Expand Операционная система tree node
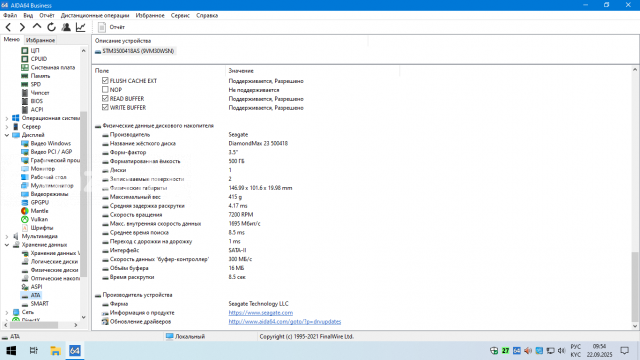The width and height of the screenshot is (640, 360). coord(7,118)
